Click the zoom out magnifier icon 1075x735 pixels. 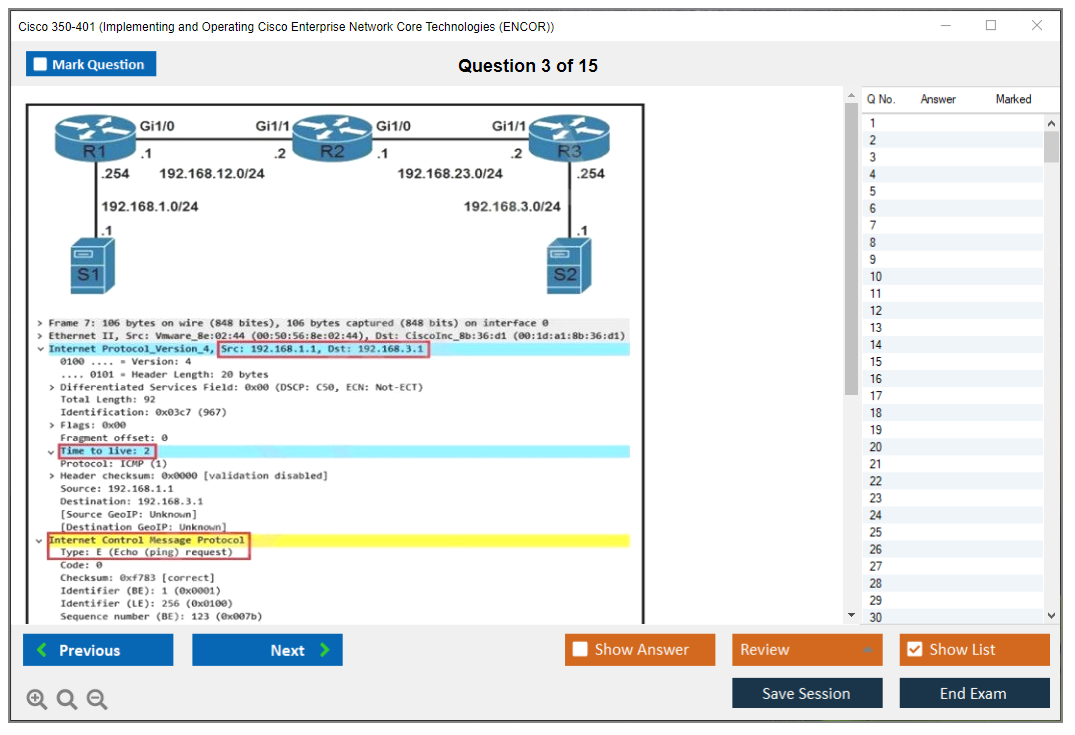click(97, 699)
